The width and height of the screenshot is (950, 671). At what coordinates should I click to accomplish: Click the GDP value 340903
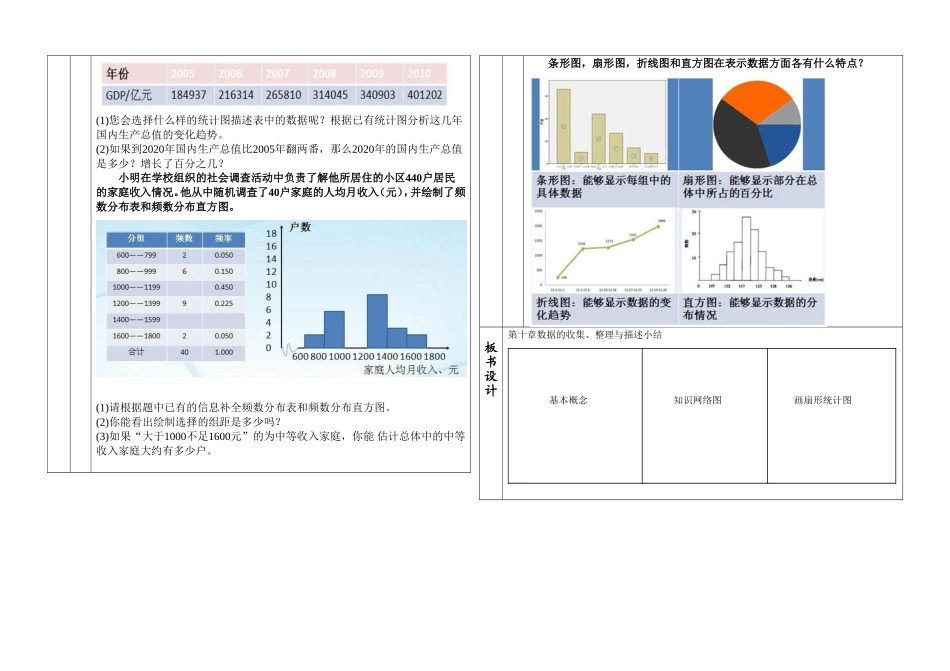pyautogui.click(x=377, y=95)
